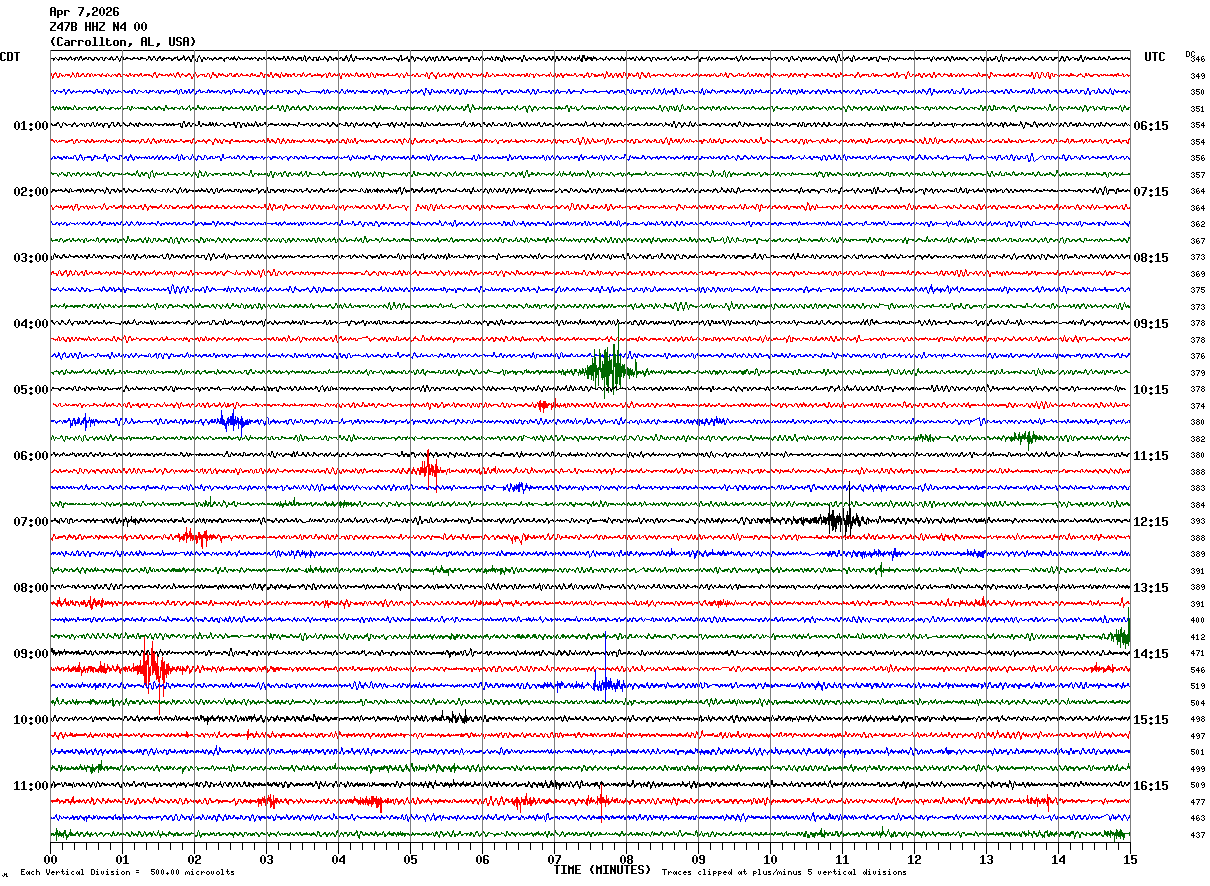The image size is (1210, 886).
Task: Click the '08:15' UTC time label
Action: coord(1151,258)
